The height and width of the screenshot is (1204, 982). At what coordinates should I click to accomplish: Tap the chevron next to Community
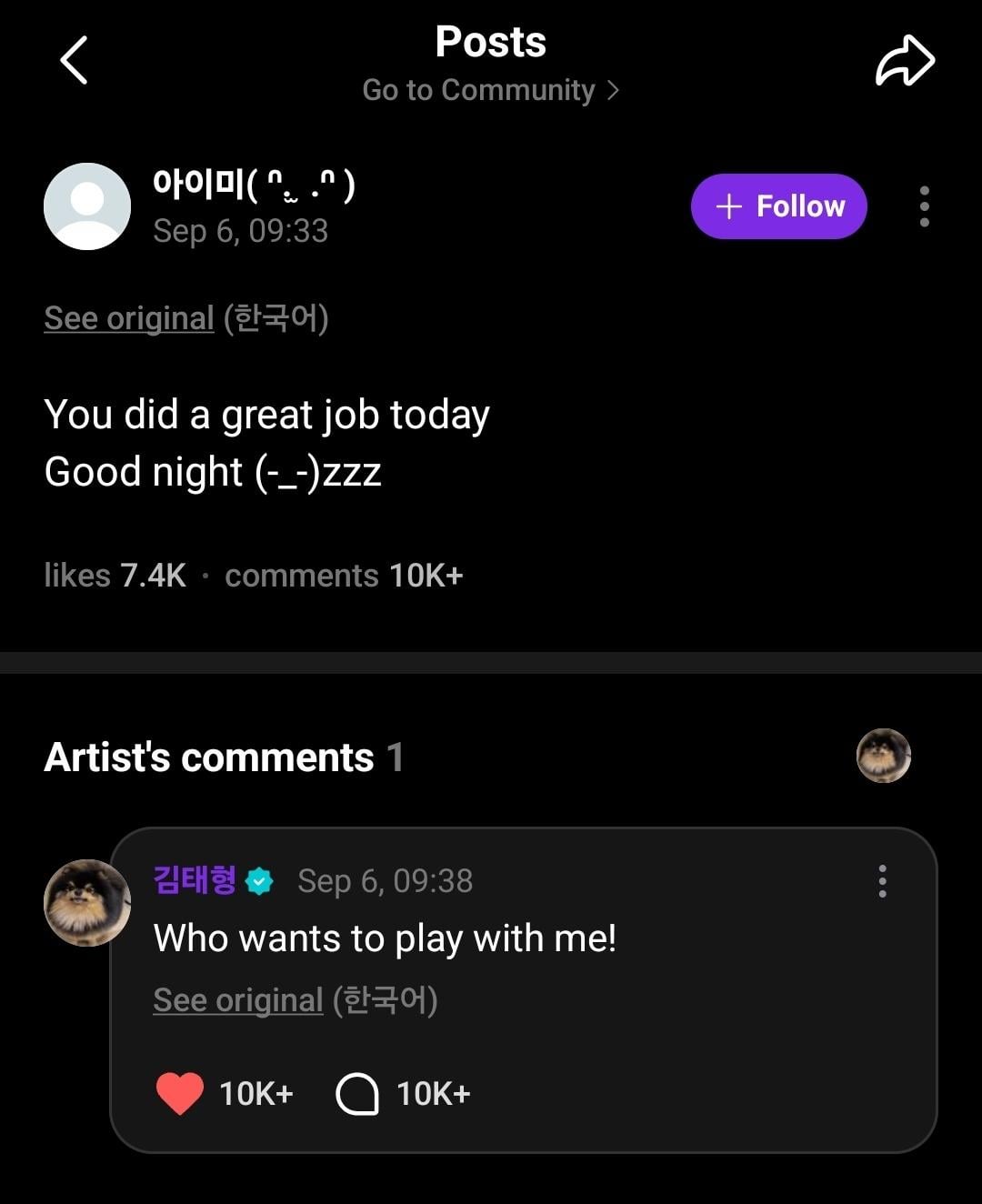(x=613, y=90)
